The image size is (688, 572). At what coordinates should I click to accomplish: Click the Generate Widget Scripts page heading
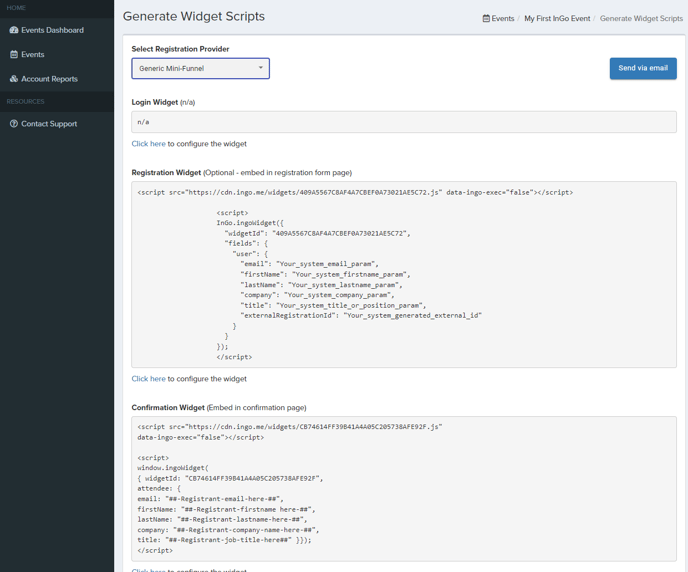[194, 16]
